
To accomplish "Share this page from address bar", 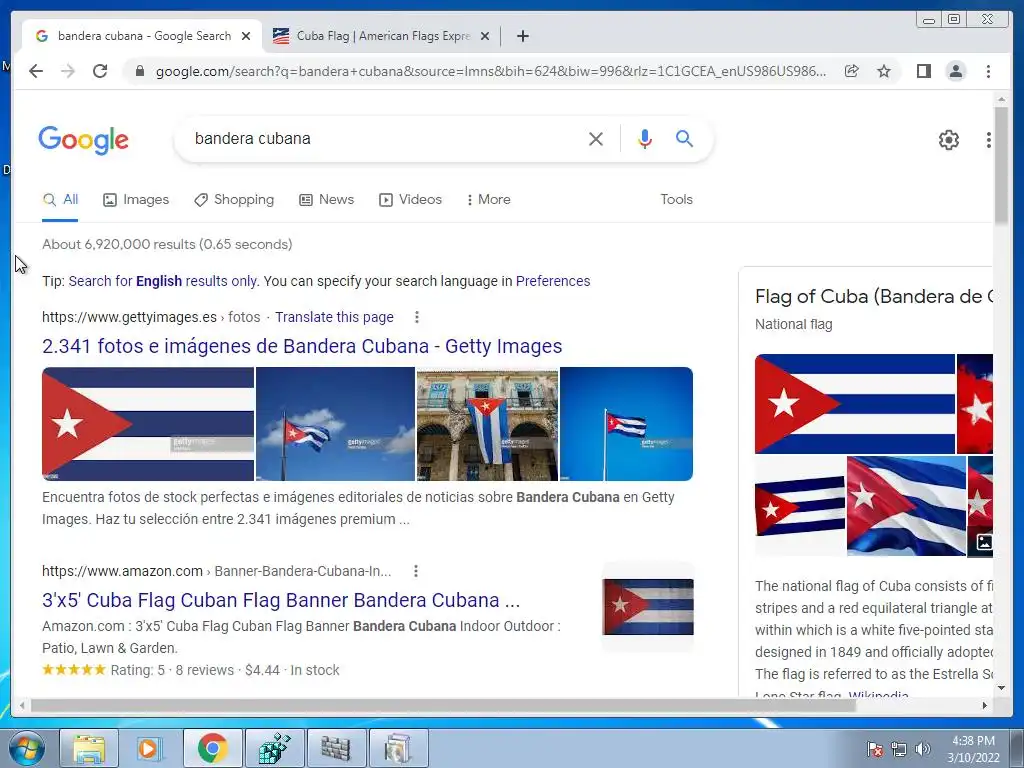I will click(x=851, y=71).
